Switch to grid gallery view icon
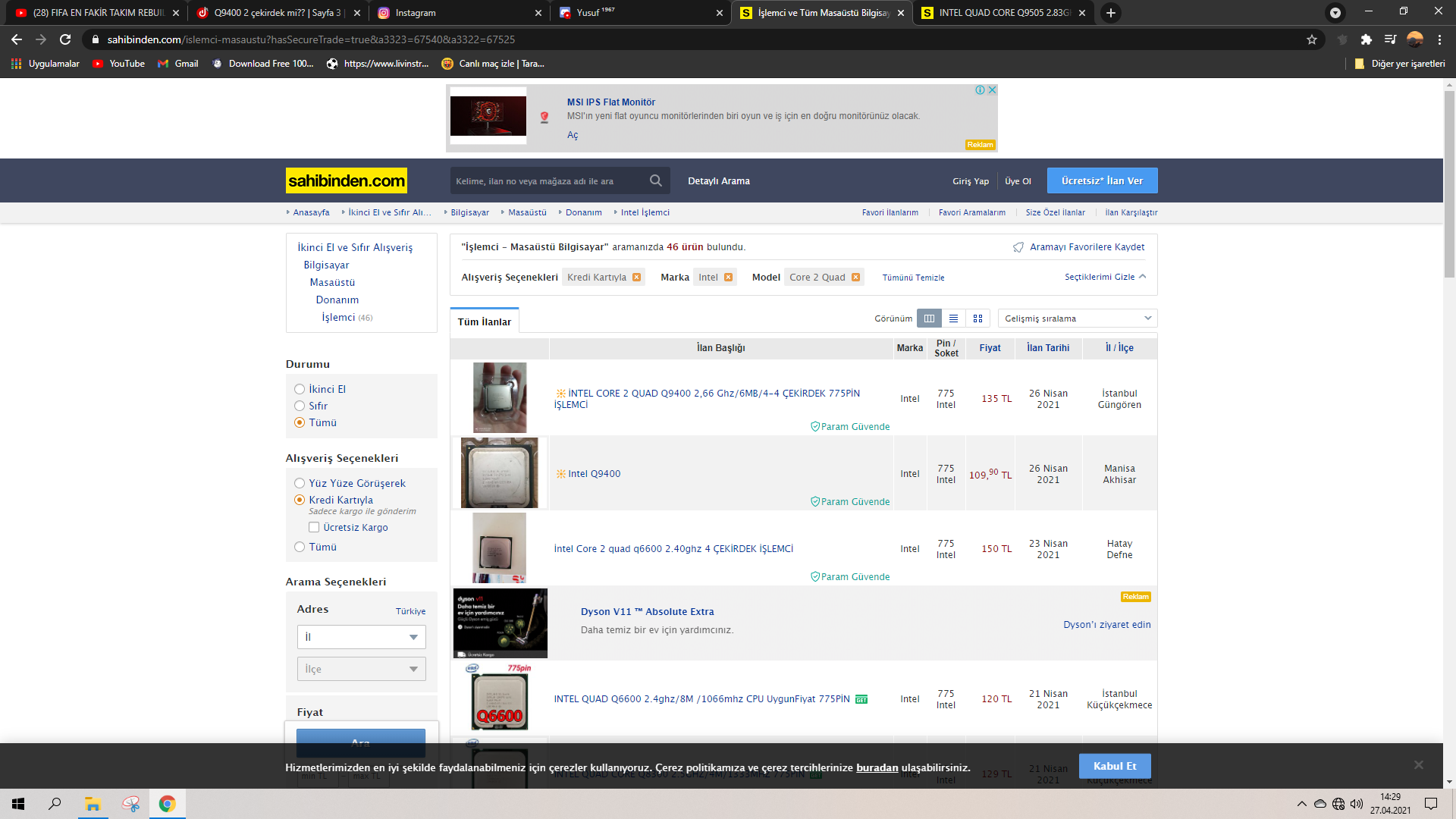Image resolution: width=1456 pixels, height=819 pixels. 977,318
